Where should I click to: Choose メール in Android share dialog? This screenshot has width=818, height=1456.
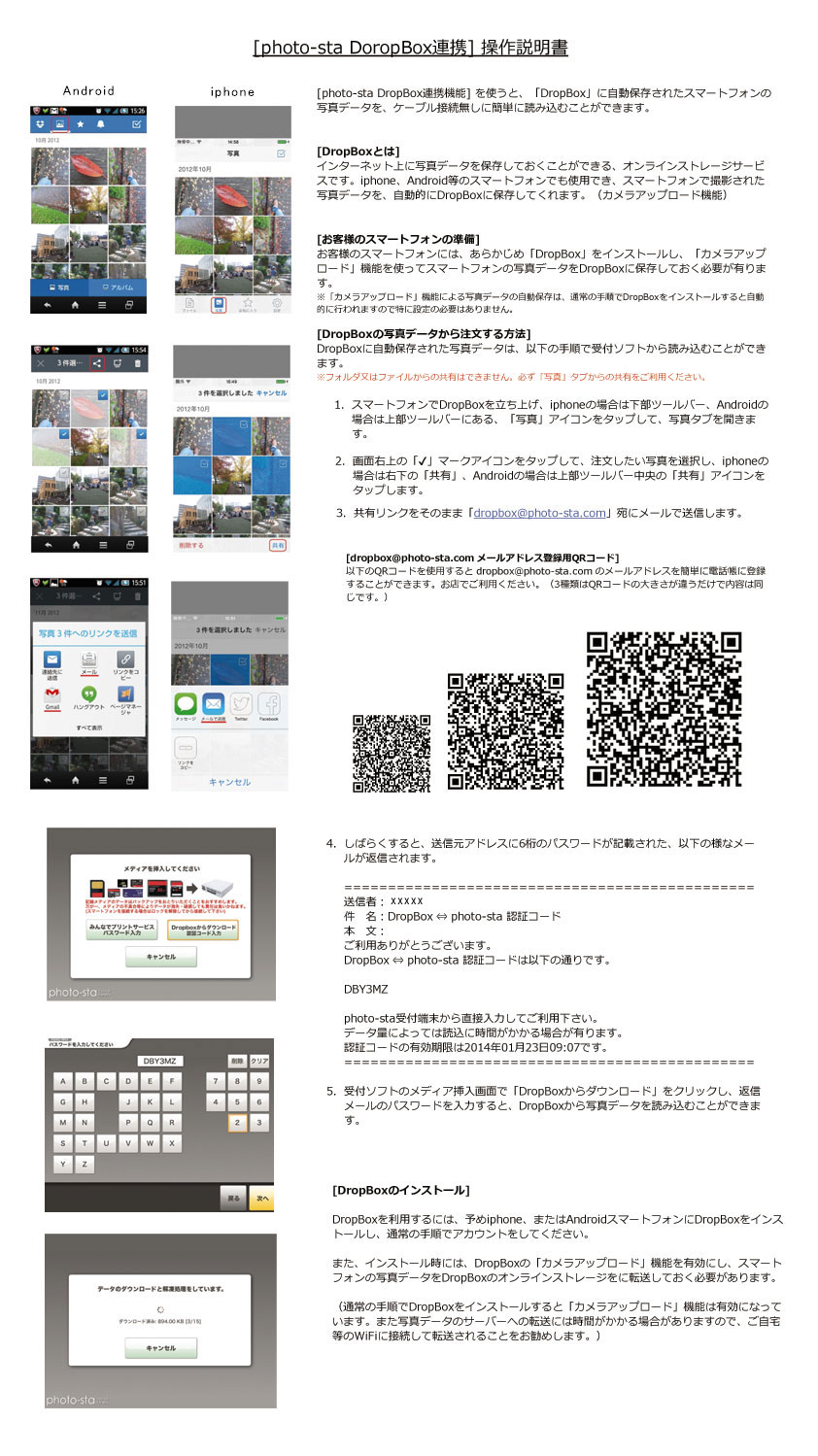tap(88, 664)
